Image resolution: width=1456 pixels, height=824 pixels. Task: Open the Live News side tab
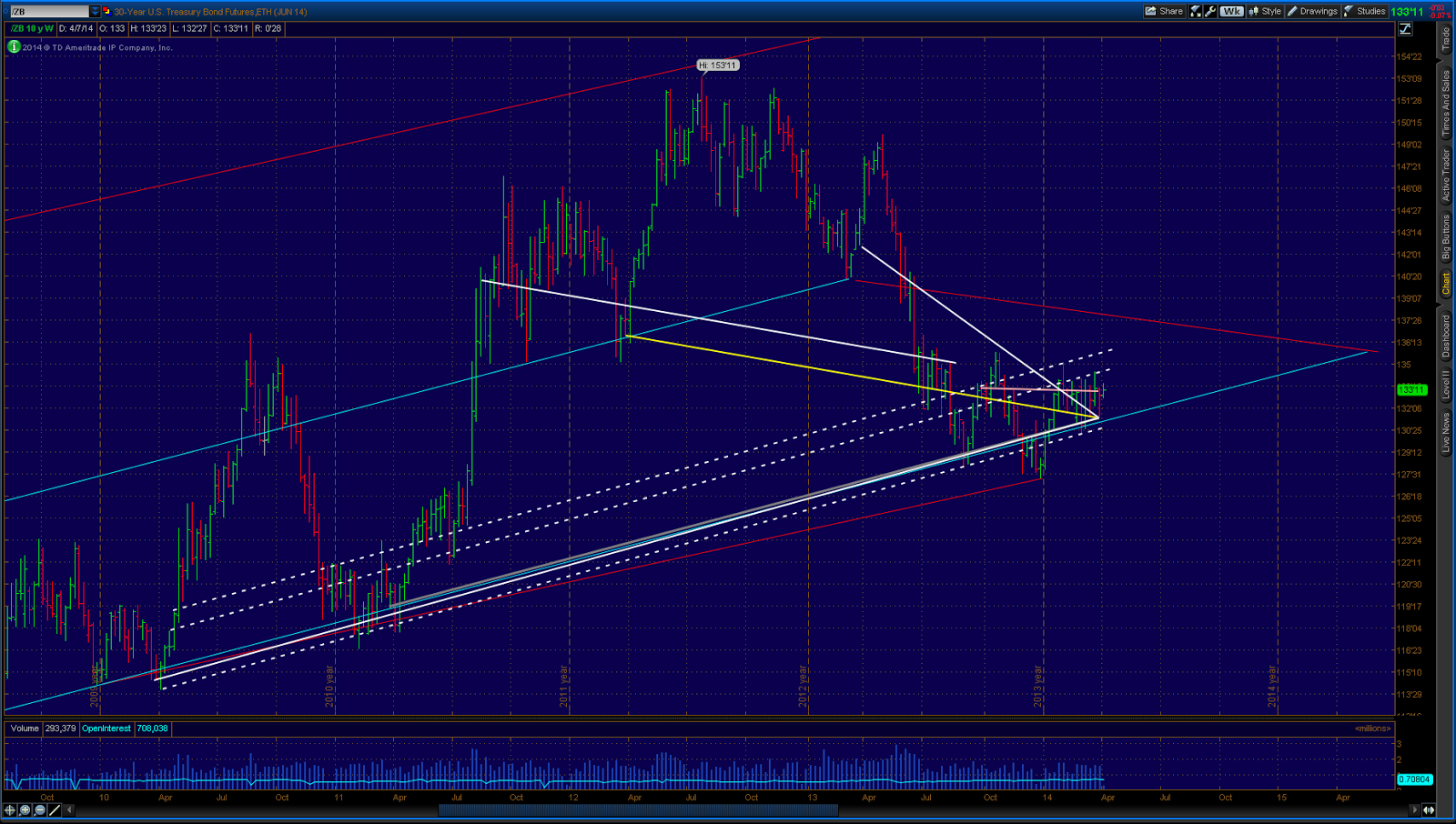[1445, 433]
